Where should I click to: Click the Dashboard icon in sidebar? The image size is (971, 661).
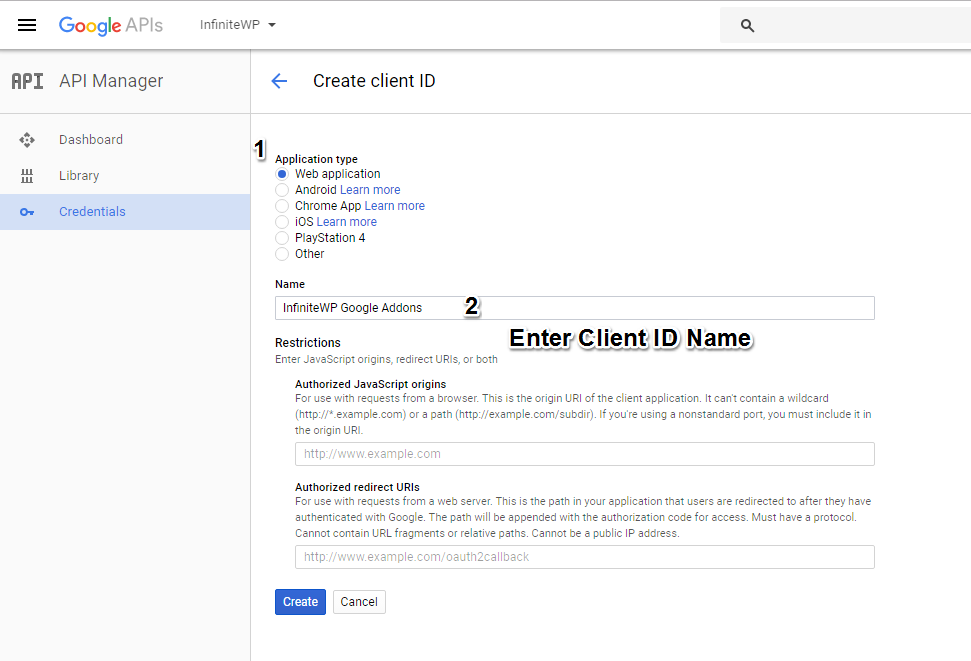[27, 140]
